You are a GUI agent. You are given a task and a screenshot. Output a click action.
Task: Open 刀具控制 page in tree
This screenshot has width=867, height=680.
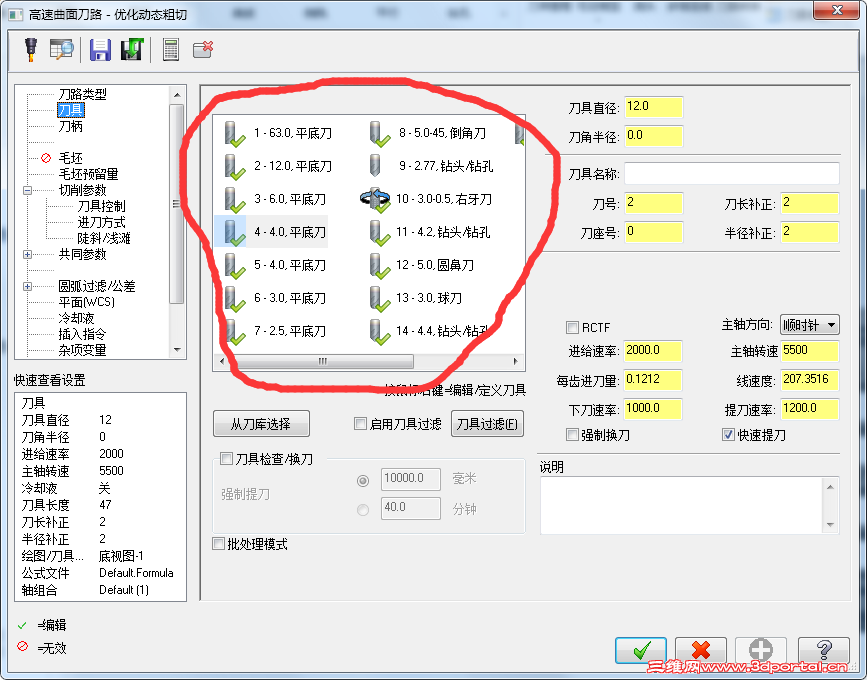coord(101,206)
